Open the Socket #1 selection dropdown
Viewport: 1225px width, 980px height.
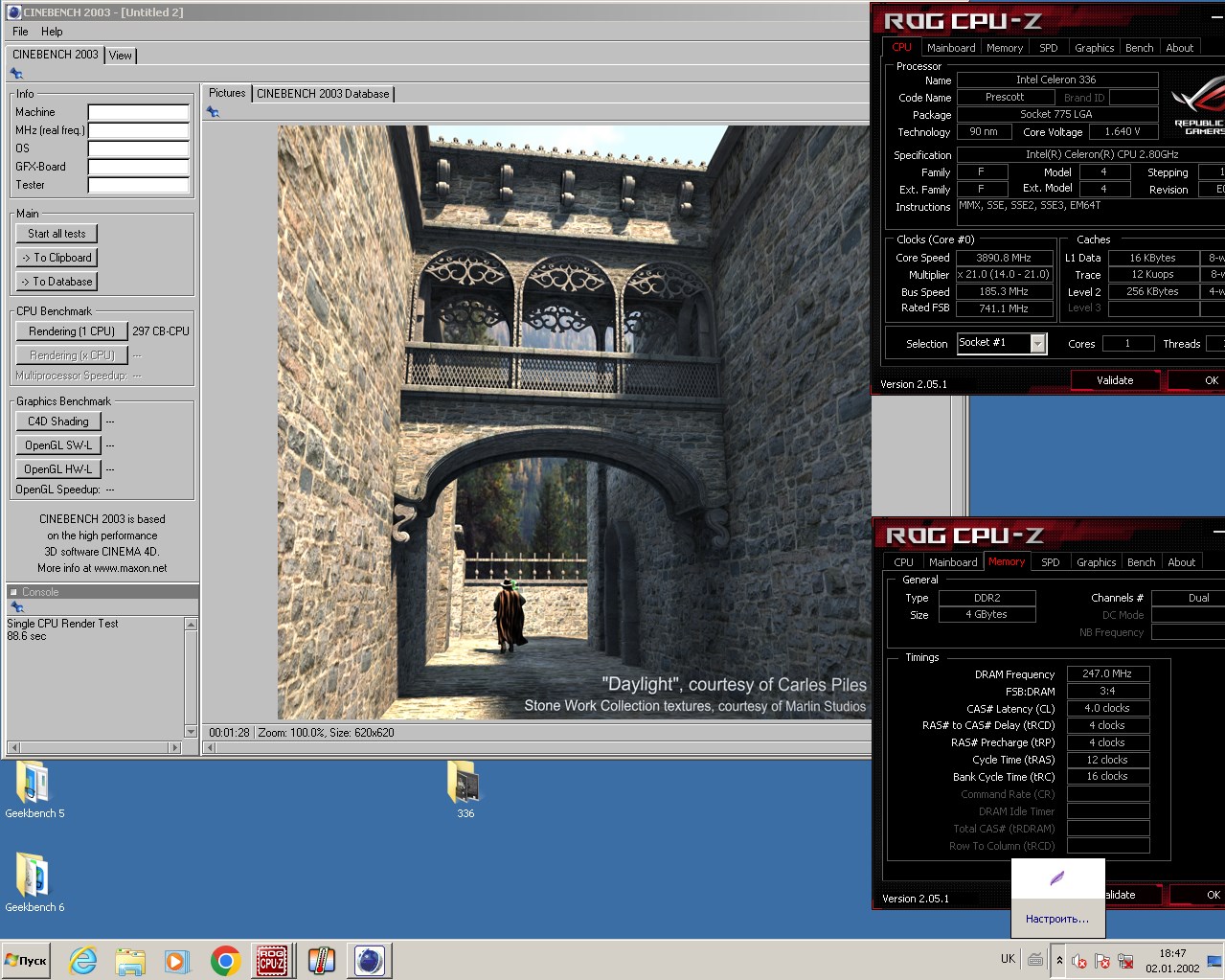click(1037, 343)
